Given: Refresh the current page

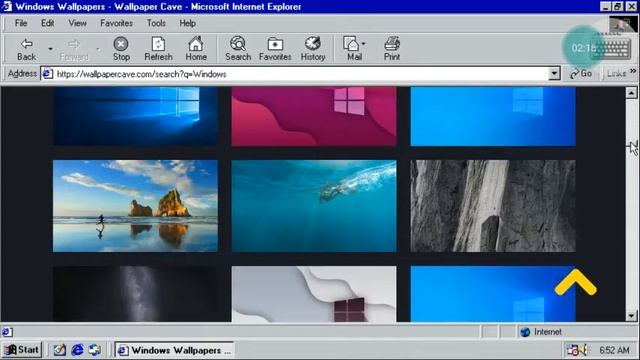Looking at the screenshot, I should pos(158,49).
